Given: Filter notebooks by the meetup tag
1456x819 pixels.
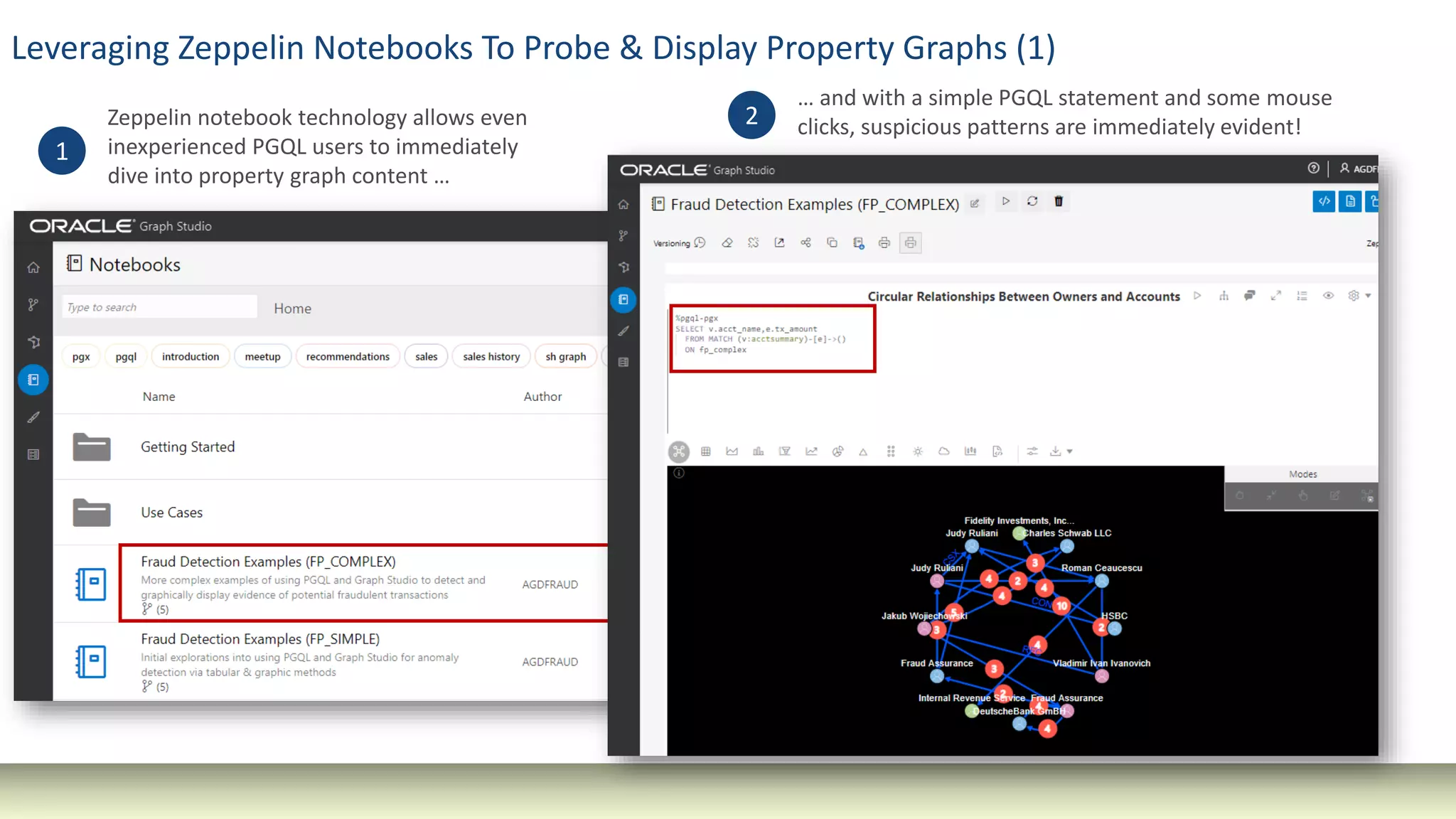Looking at the screenshot, I should [x=262, y=356].
